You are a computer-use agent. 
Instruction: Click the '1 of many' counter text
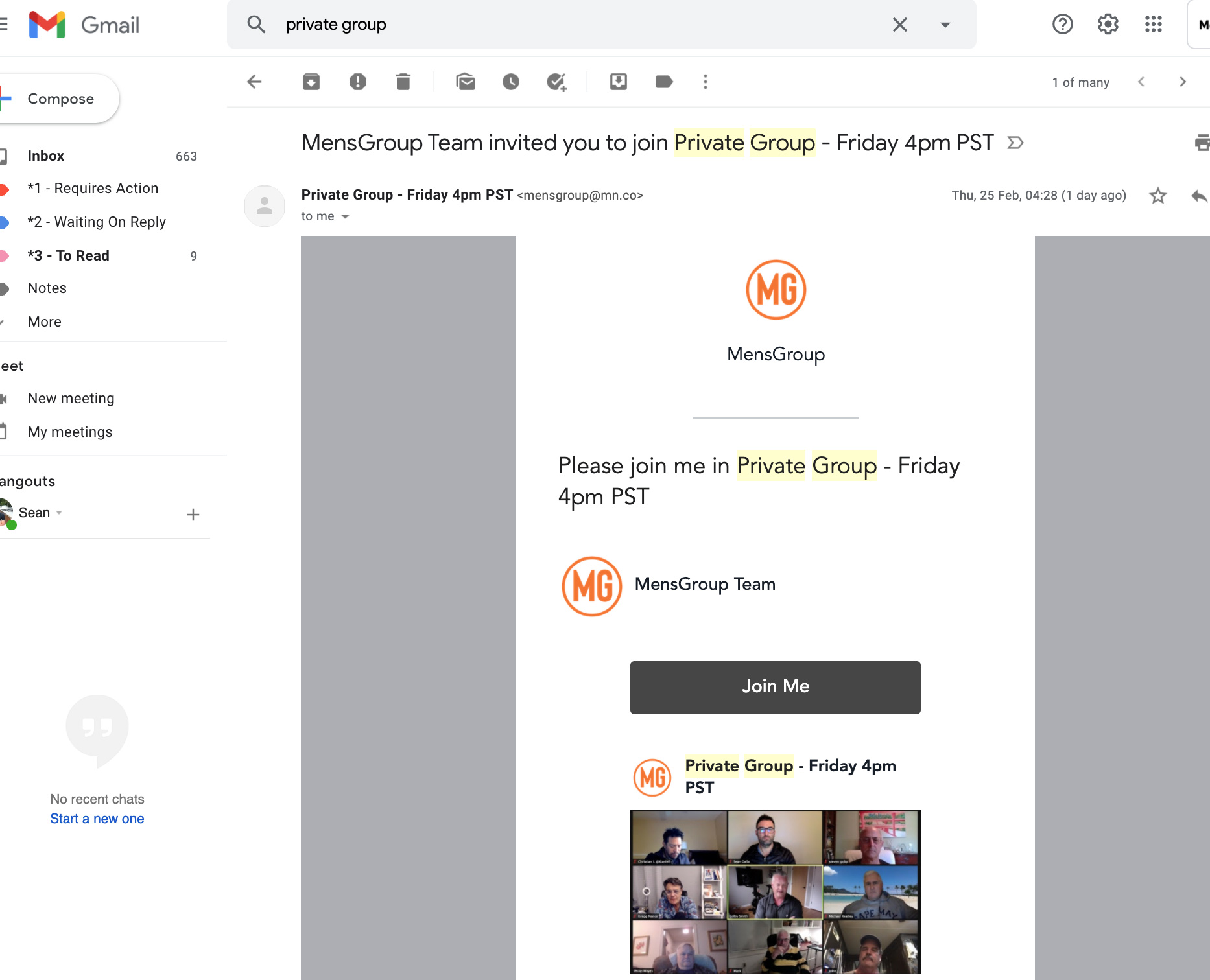(x=1081, y=82)
